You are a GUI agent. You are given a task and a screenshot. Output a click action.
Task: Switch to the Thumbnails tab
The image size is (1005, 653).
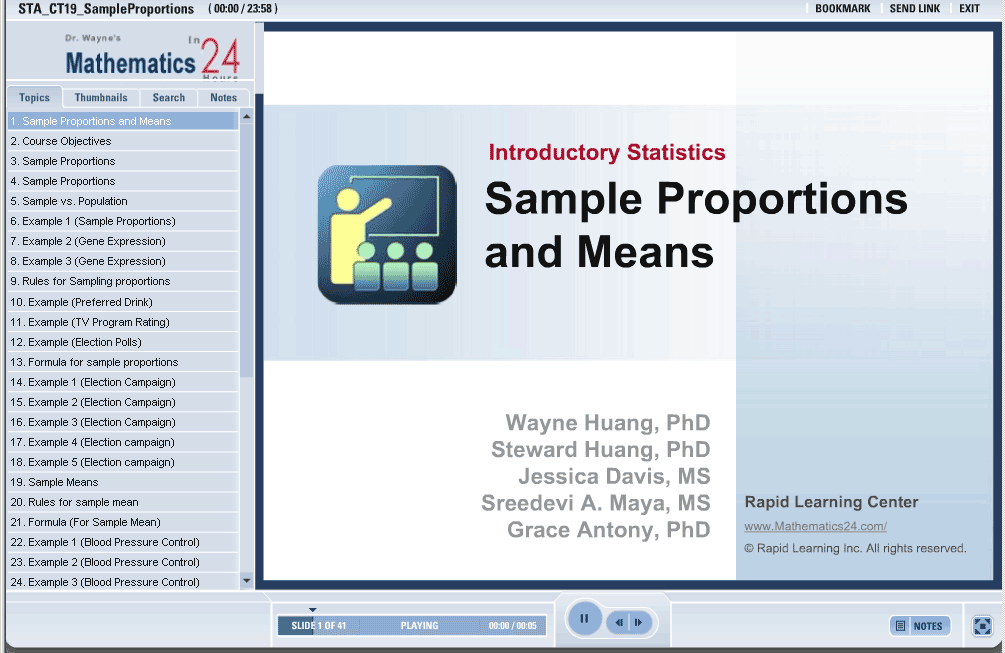[101, 98]
